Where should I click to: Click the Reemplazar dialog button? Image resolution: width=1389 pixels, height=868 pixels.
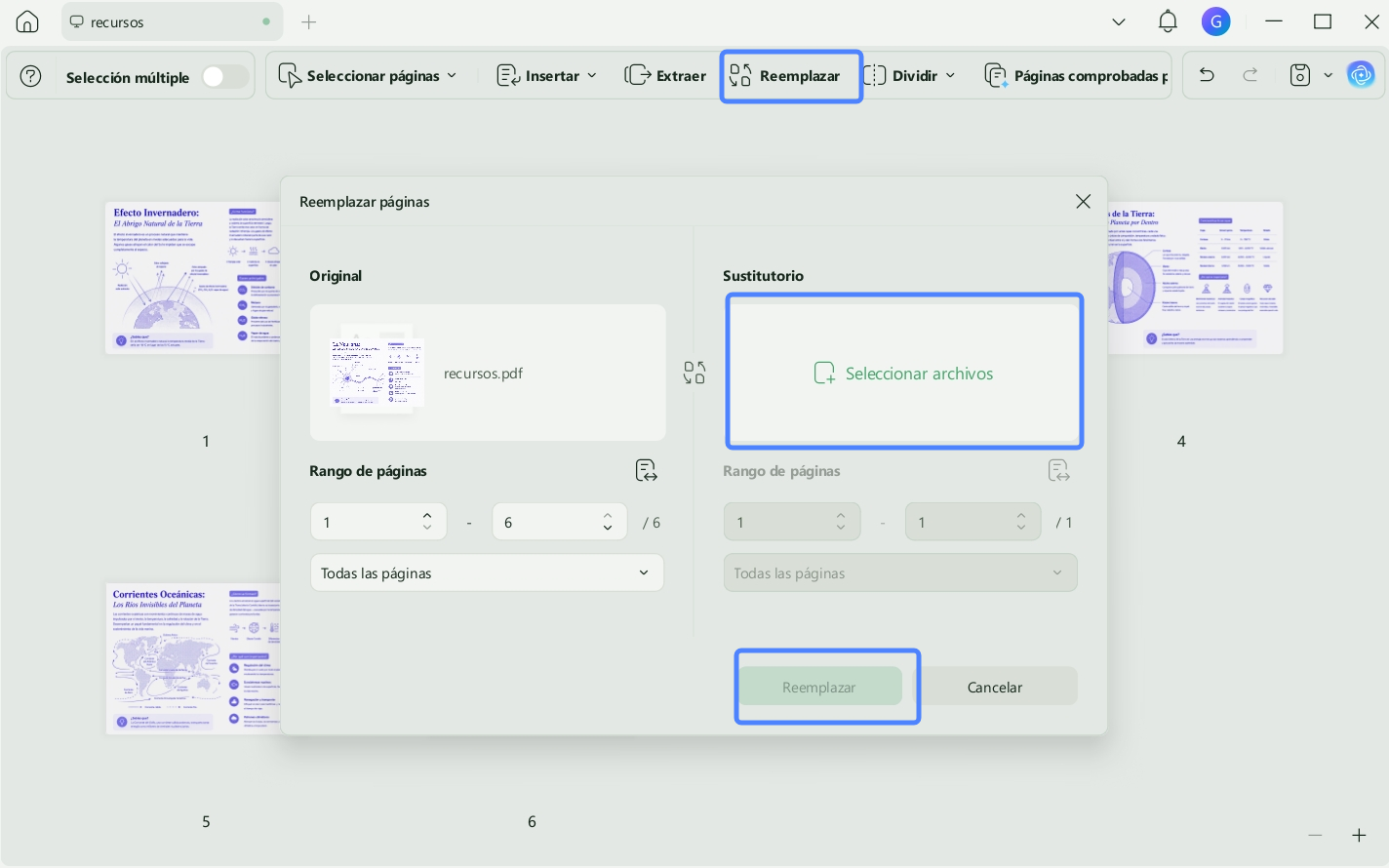819,687
